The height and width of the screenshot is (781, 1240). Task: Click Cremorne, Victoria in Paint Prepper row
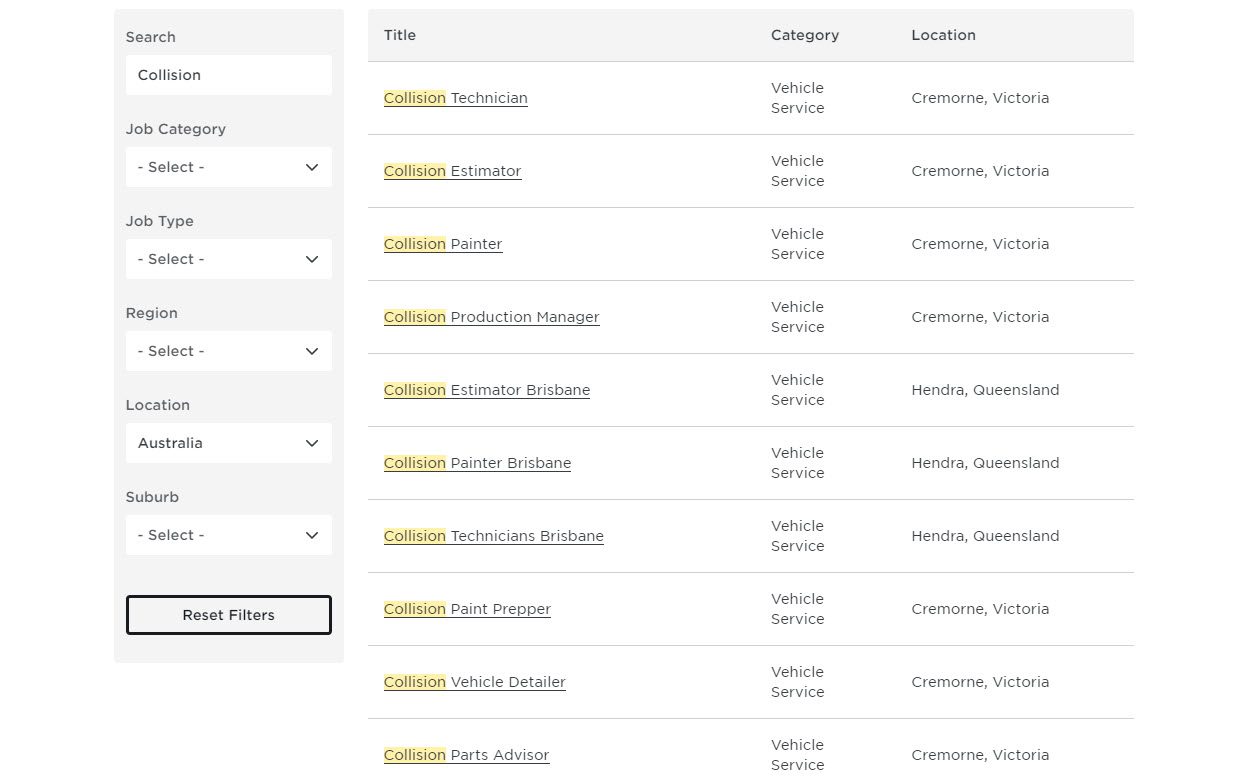coord(980,609)
